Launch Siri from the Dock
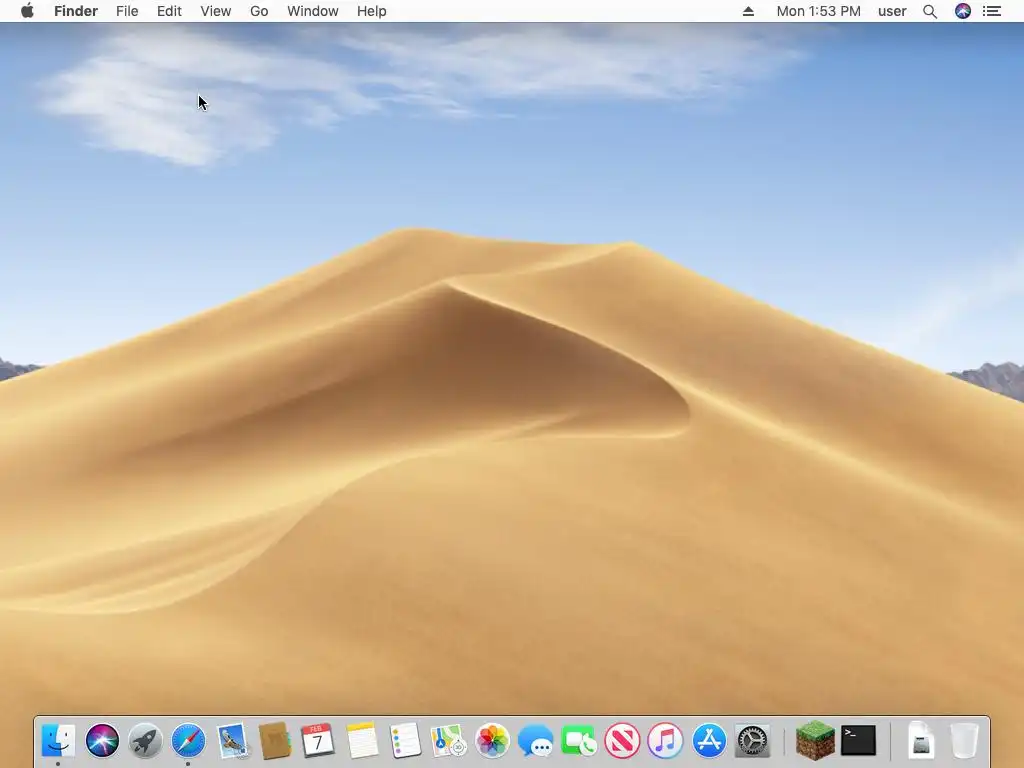This screenshot has width=1024, height=768. click(x=102, y=741)
